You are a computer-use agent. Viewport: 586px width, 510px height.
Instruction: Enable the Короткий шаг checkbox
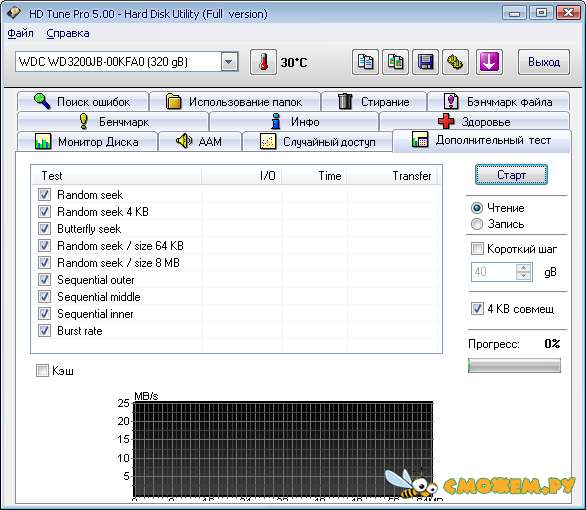(477, 248)
